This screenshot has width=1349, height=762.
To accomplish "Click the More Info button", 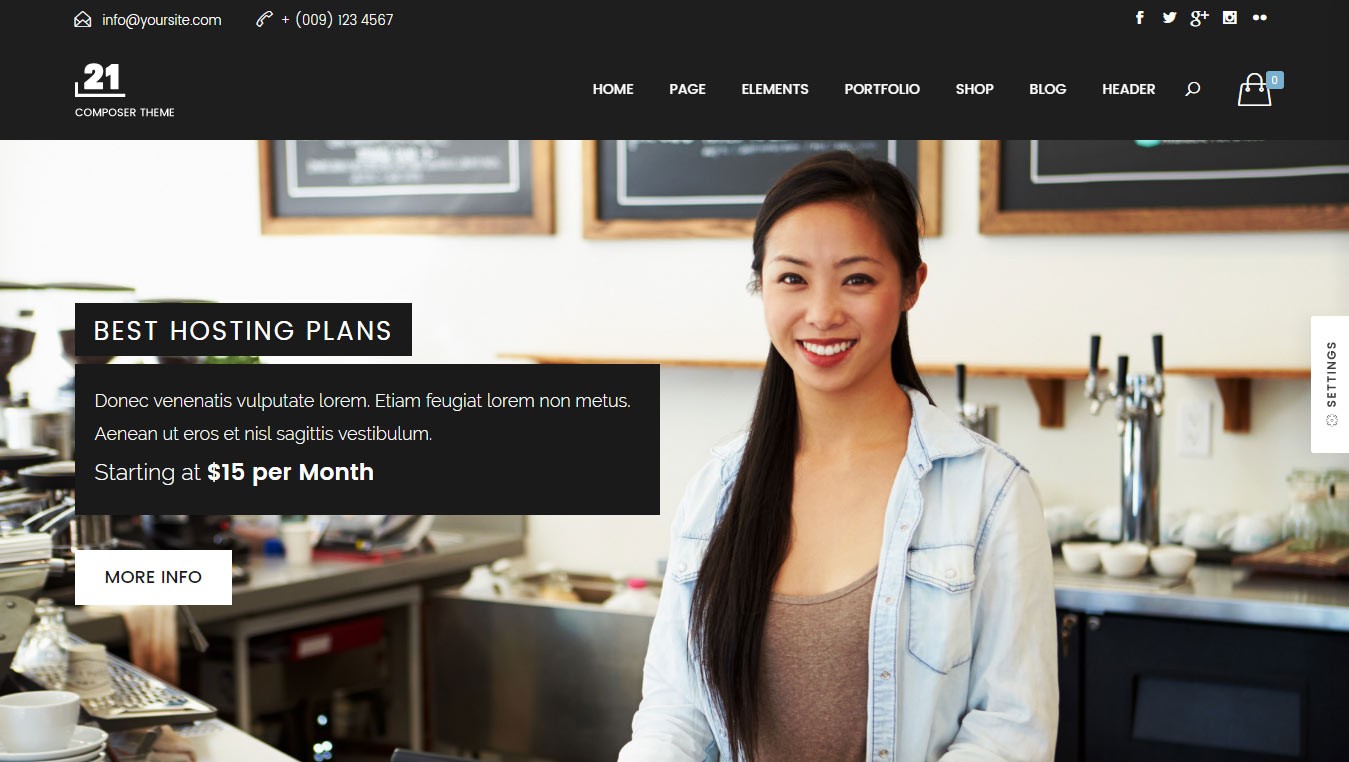I will point(153,577).
